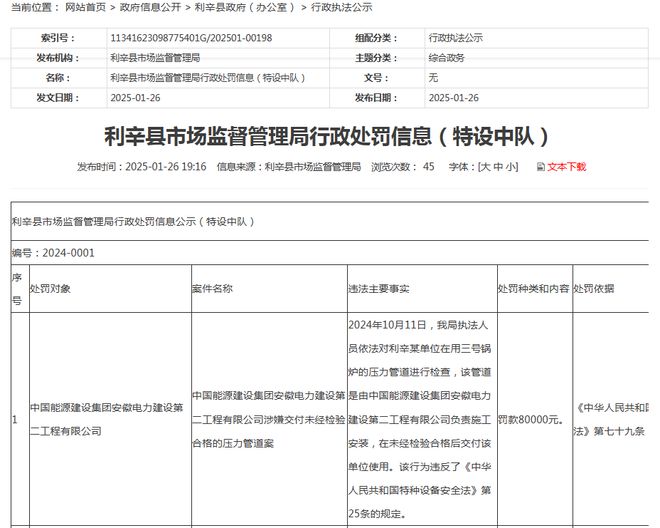
Task: Open 利辛县政府（办公室） breadcrumb link
Action: coord(245,7)
